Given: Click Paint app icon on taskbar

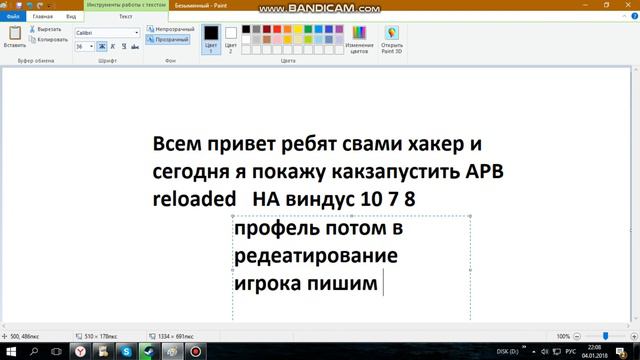Looking at the screenshot, I should pyautogui.click(x=172, y=351).
